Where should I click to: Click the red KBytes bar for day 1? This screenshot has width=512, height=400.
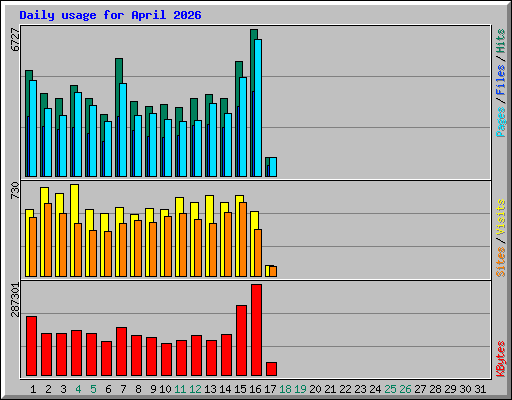coord(31,346)
